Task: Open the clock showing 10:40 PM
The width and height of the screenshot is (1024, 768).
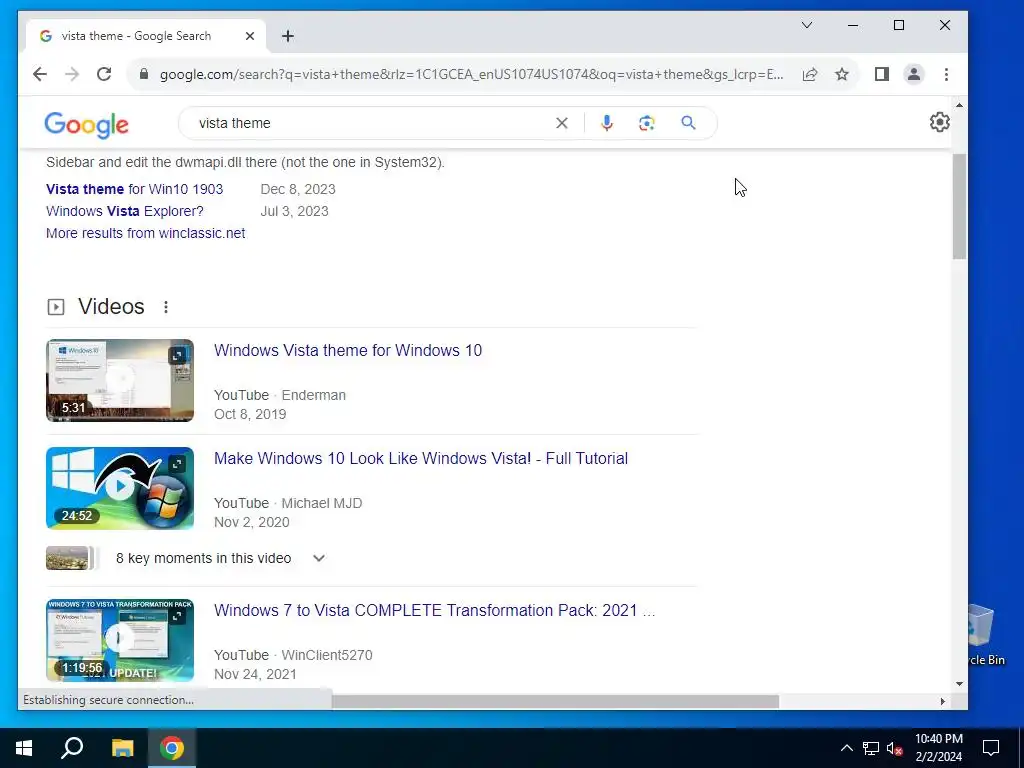Action: click(x=938, y=748)
